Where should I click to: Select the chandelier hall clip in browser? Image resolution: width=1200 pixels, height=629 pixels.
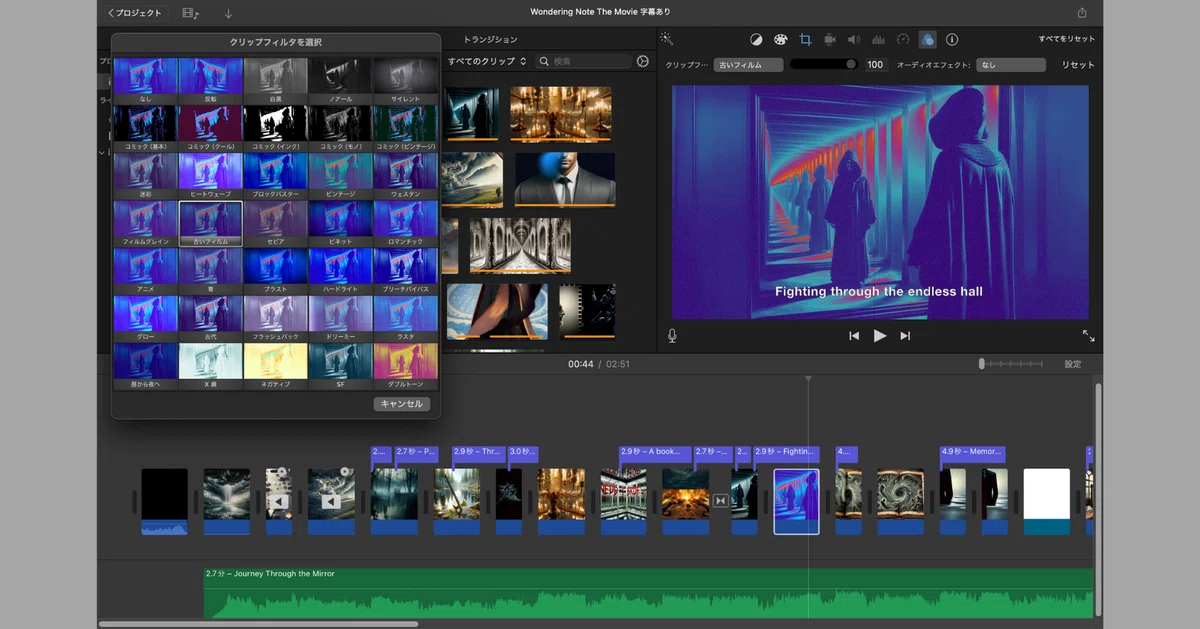tap(561, 114)
